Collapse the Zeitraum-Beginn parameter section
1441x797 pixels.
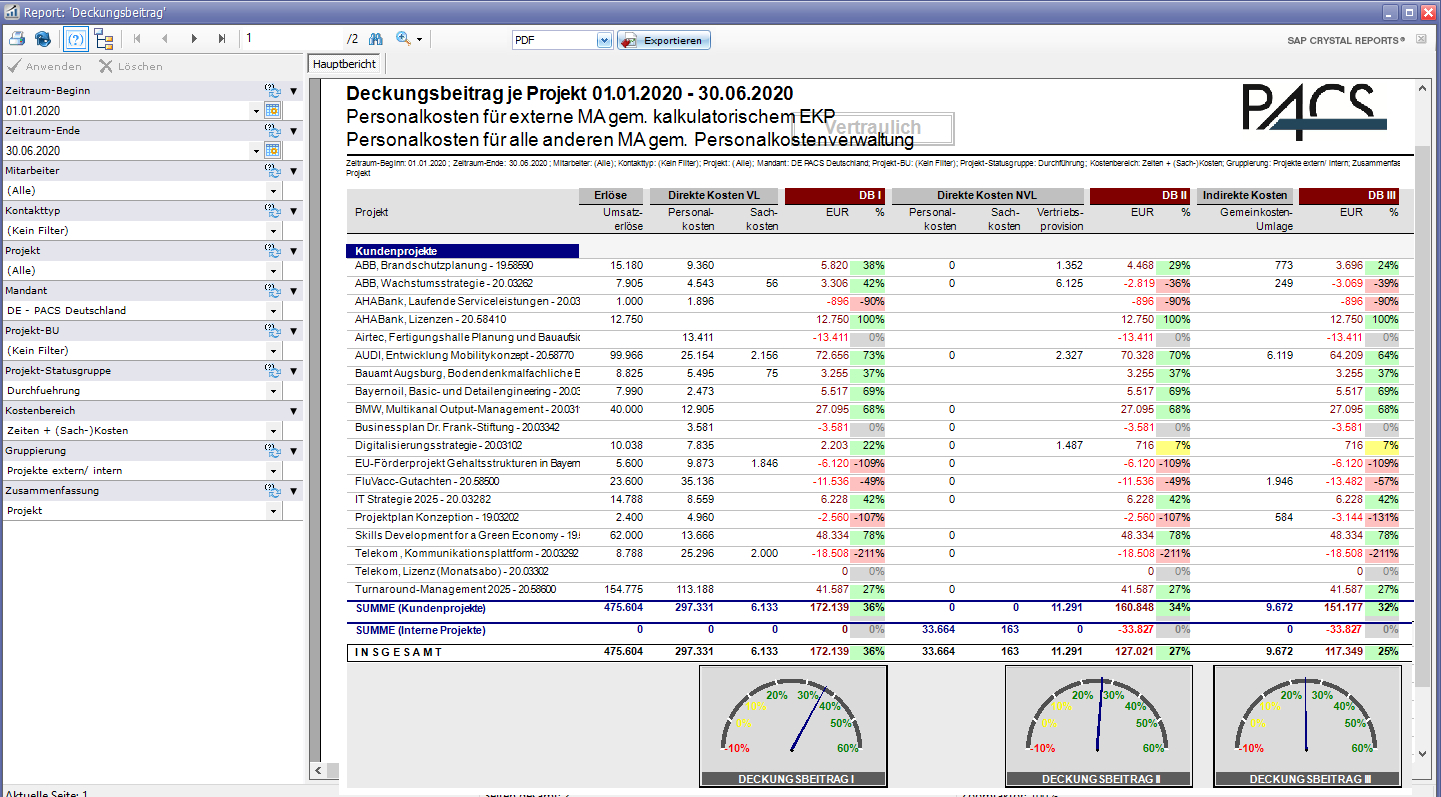[293, 91]
